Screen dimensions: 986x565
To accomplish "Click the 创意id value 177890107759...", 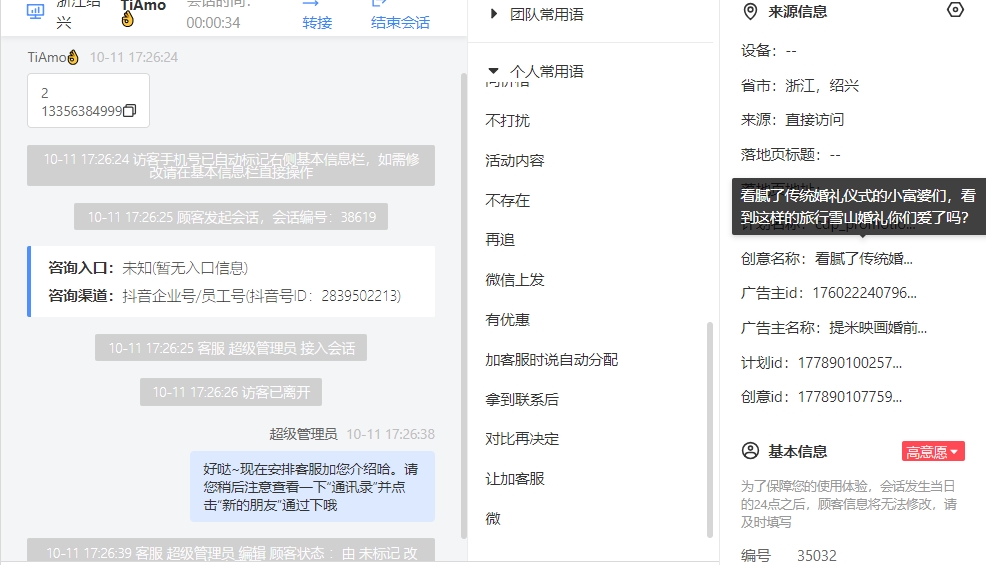I will coord(850,397).
